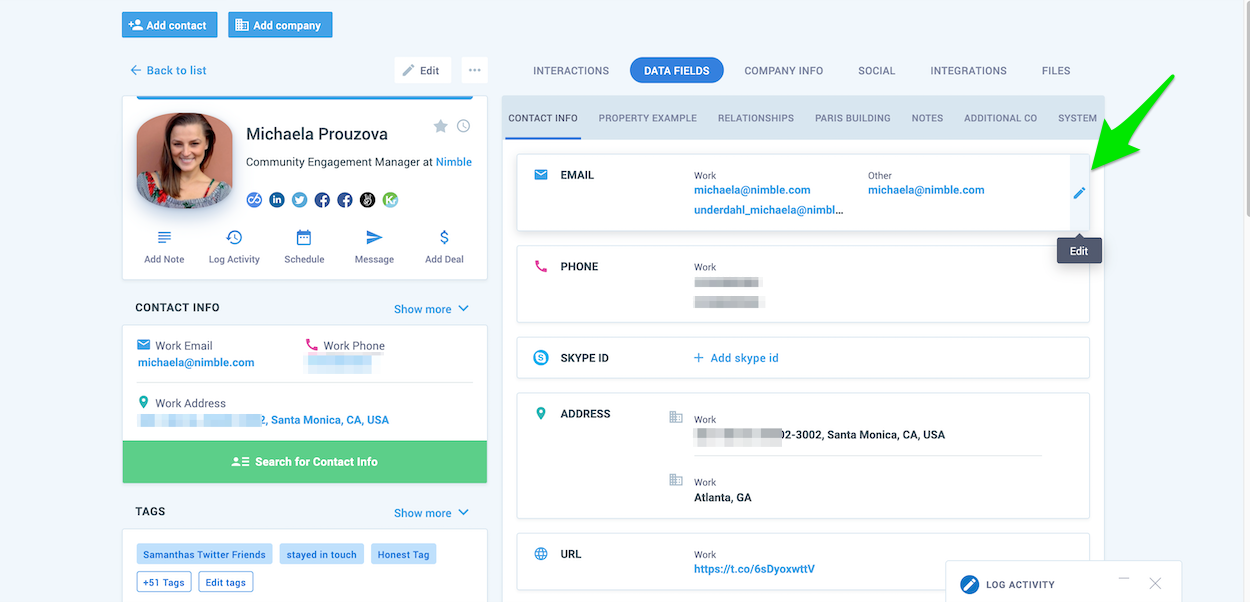Click the Twitter profile icon
Viewport: 1250px width, 602px height.
click(x=299, y=199)
